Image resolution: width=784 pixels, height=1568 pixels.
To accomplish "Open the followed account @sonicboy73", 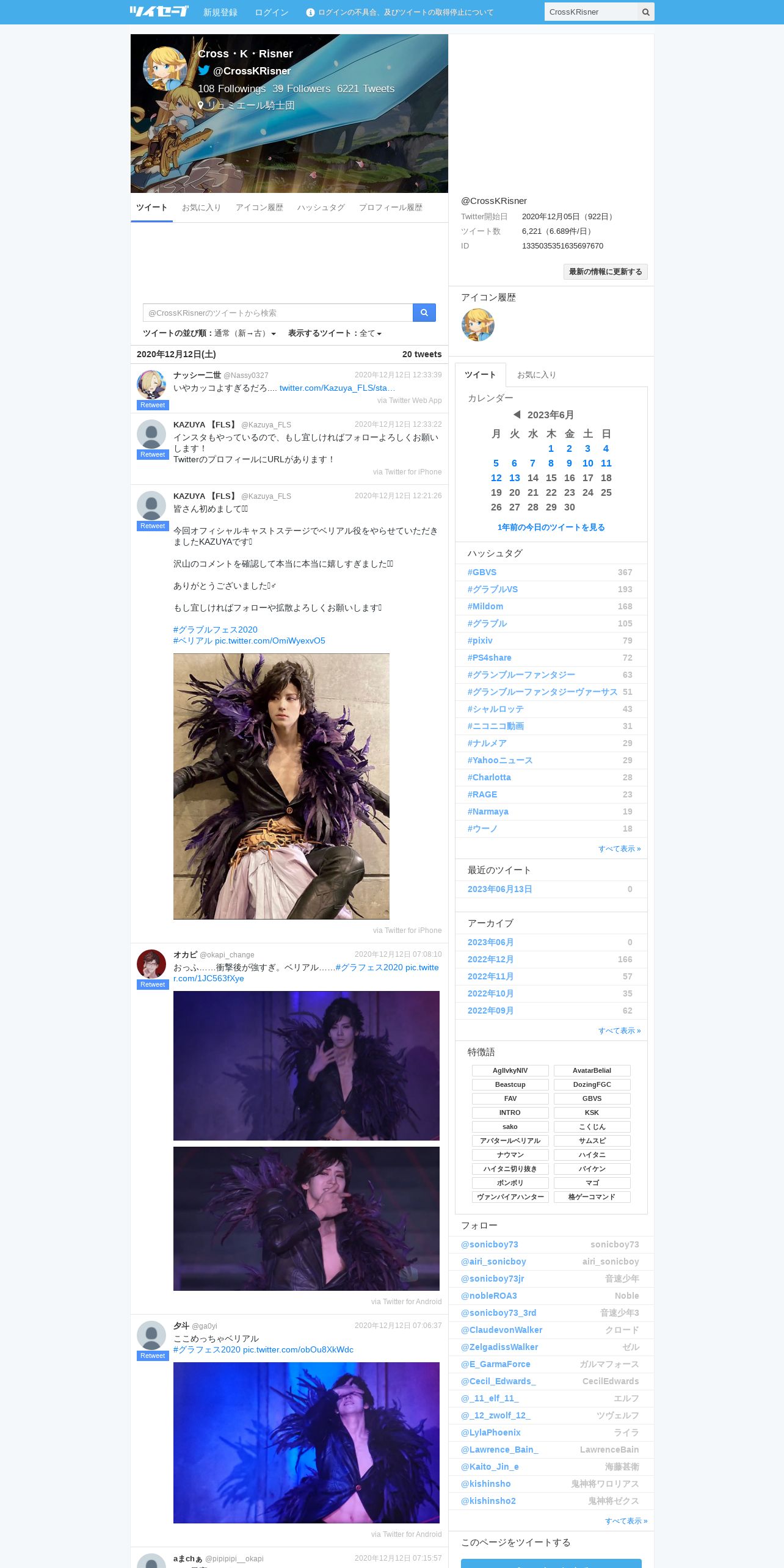I will click(490, 1244).
